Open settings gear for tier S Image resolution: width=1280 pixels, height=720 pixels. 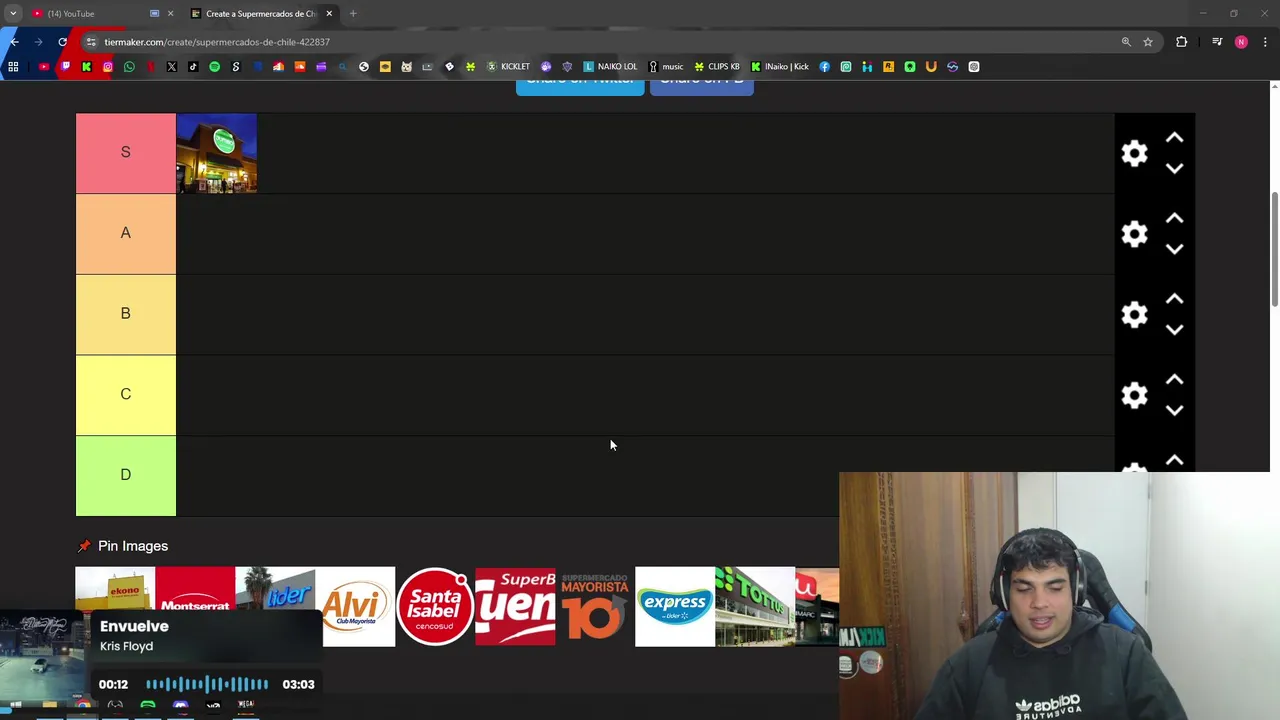coord(1134,153)
